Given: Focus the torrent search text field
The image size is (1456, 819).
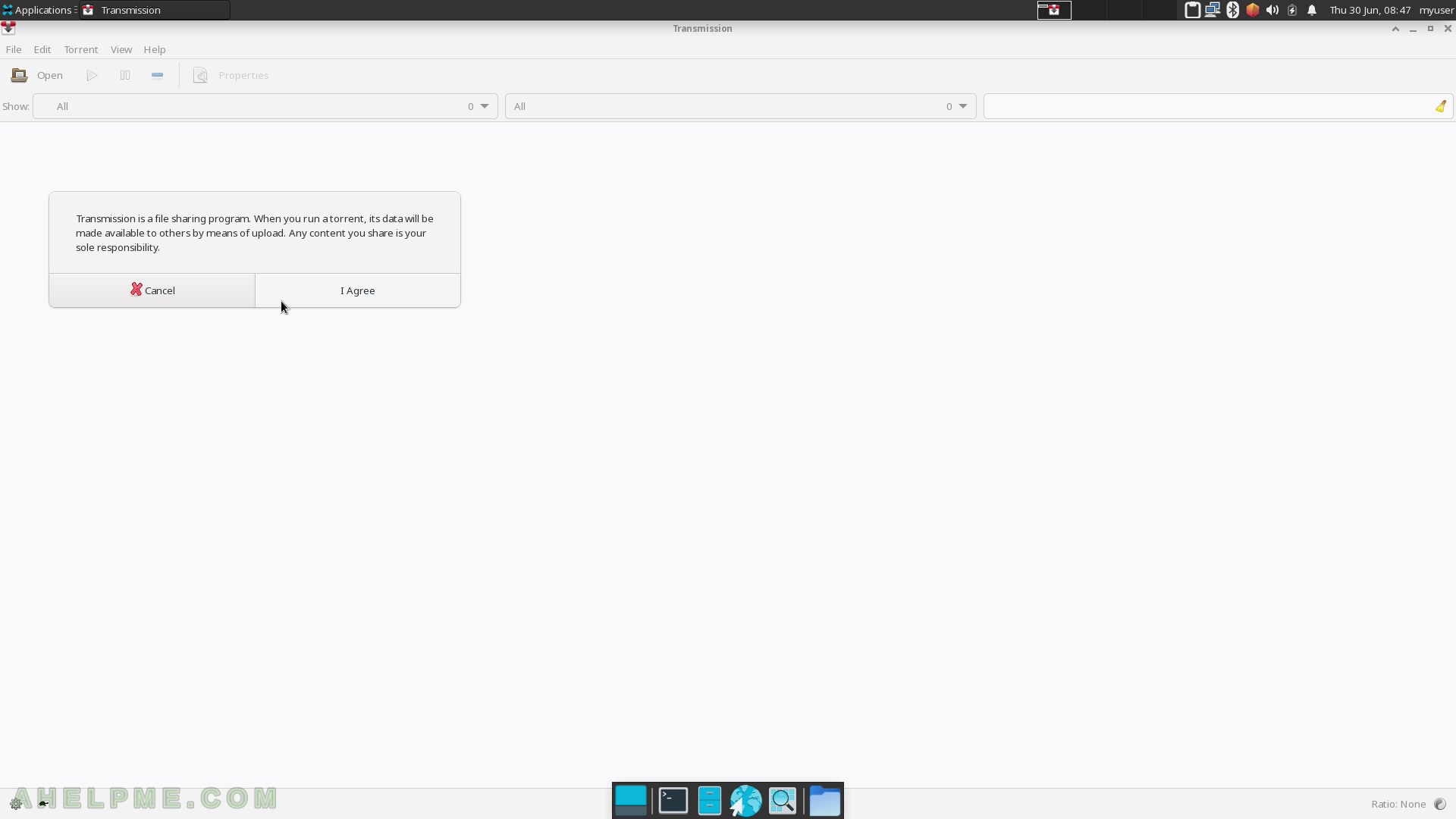Looking at the screenshot, I should point(1209,106).
